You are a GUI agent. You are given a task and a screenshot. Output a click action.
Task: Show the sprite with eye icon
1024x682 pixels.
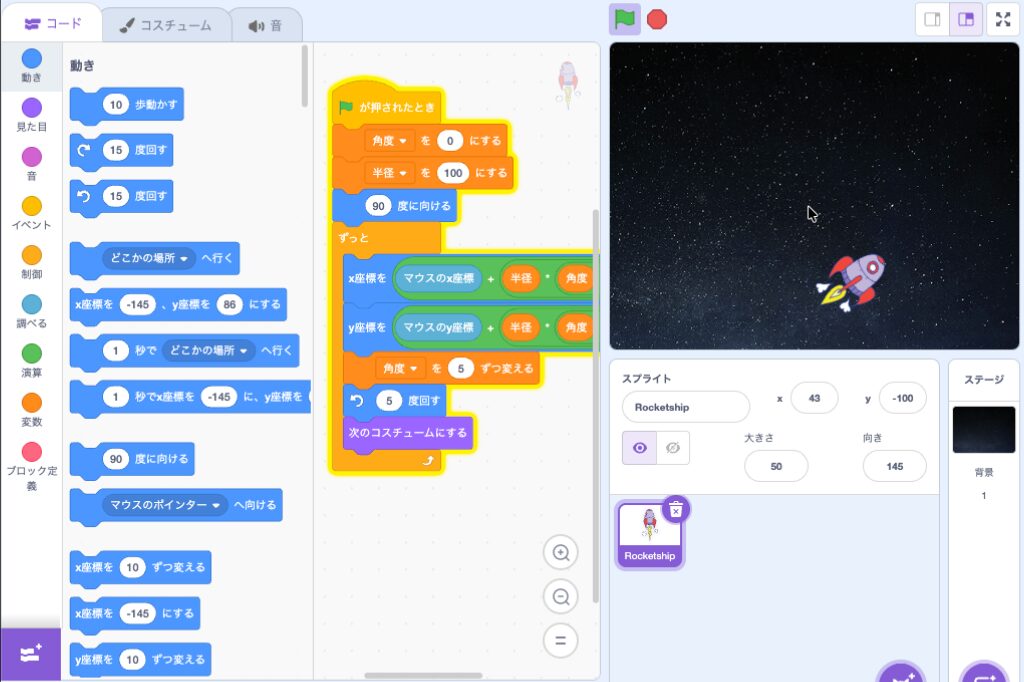640,448
